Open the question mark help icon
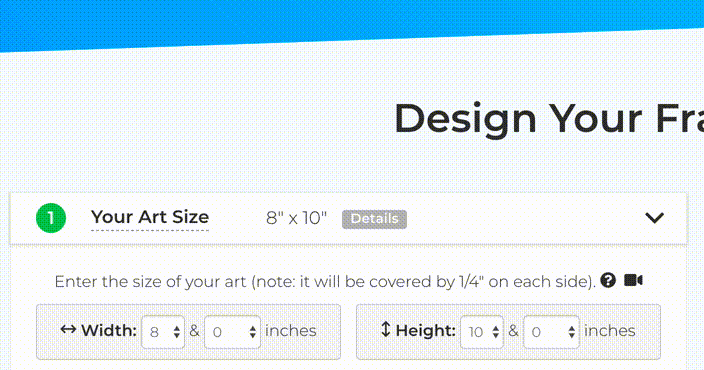Screen dimensions: 704x370 click(x=608, y=280)
